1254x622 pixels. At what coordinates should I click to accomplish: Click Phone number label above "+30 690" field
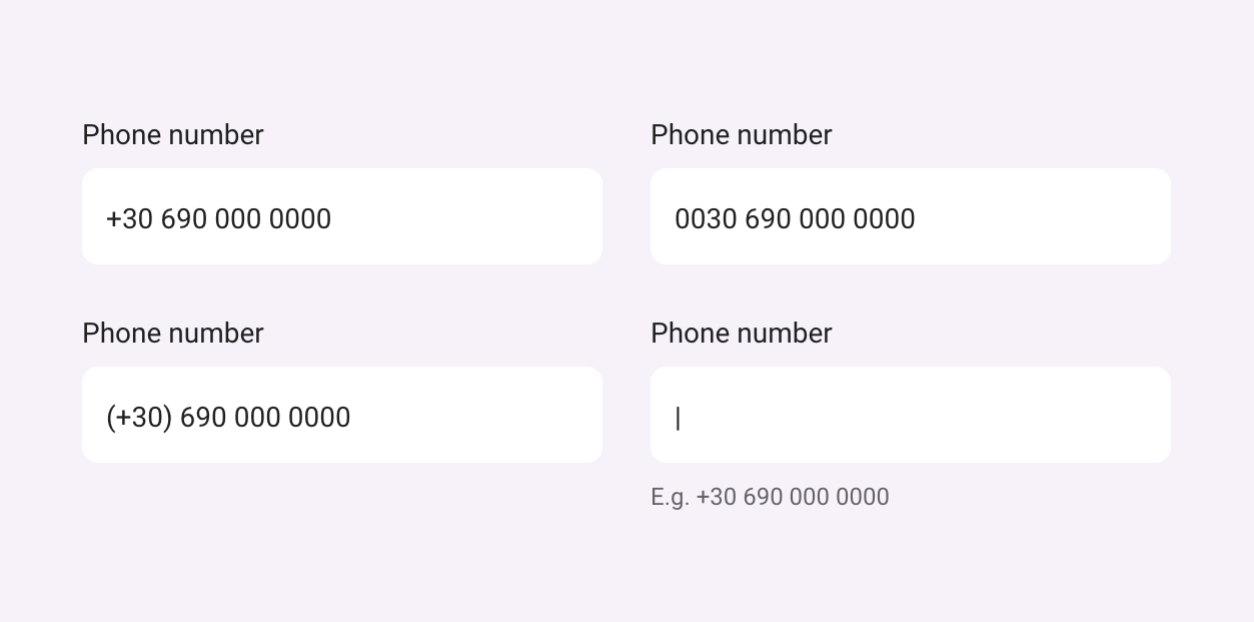tap(172, 135)
